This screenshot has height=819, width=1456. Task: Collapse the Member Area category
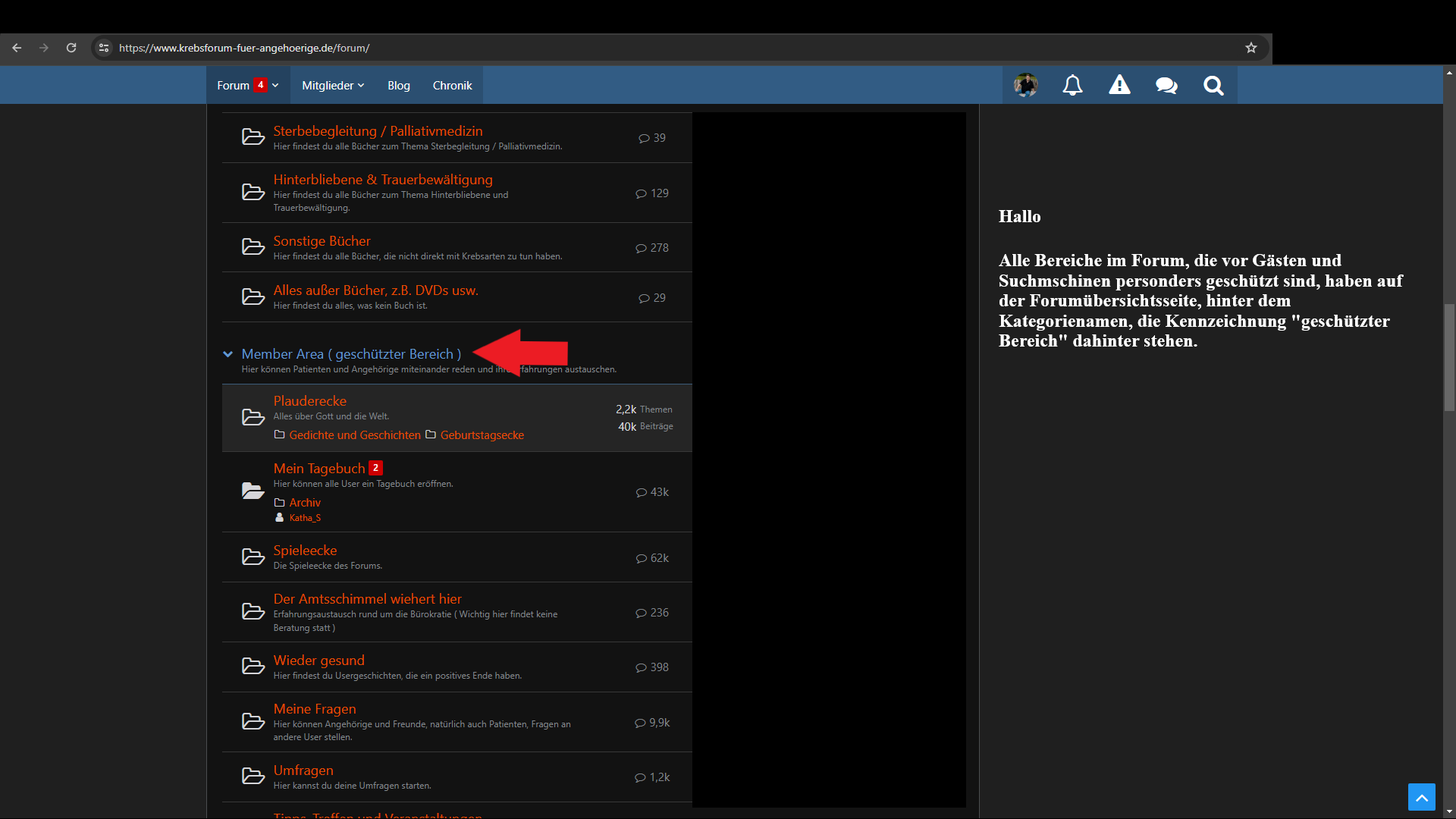tap(227, 354)
